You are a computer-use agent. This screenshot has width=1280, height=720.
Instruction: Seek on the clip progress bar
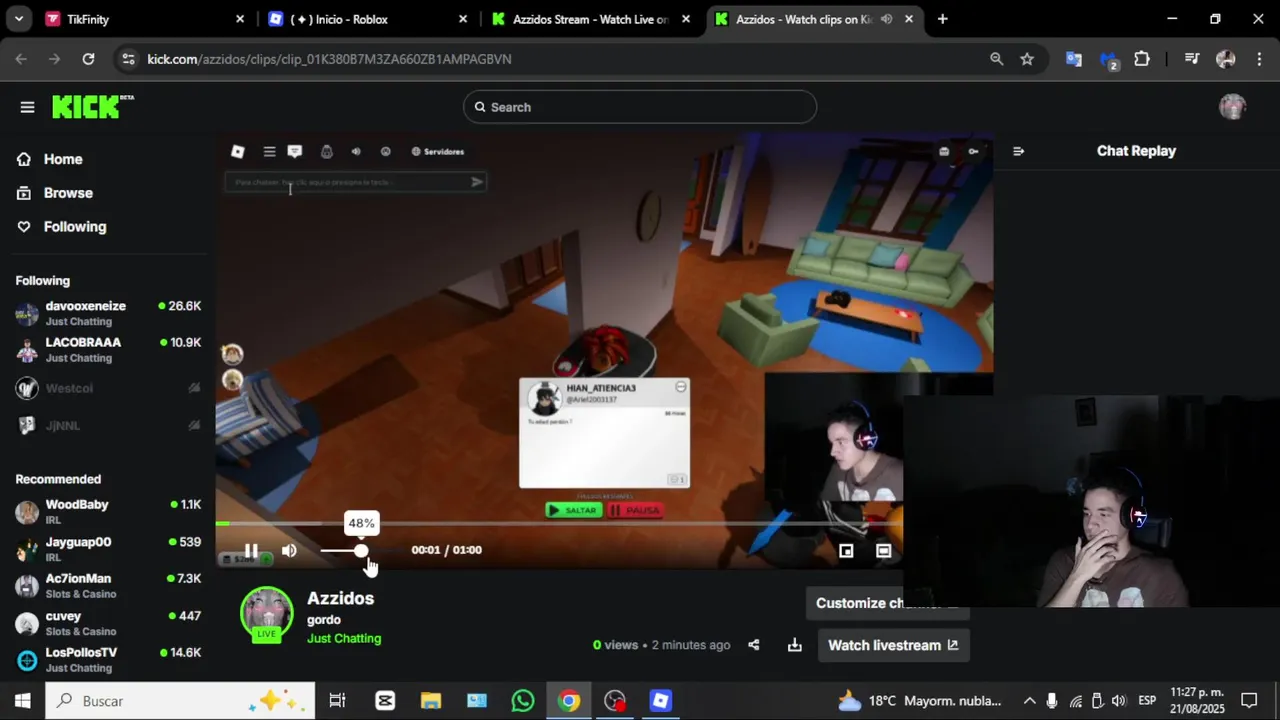[560, 523]
